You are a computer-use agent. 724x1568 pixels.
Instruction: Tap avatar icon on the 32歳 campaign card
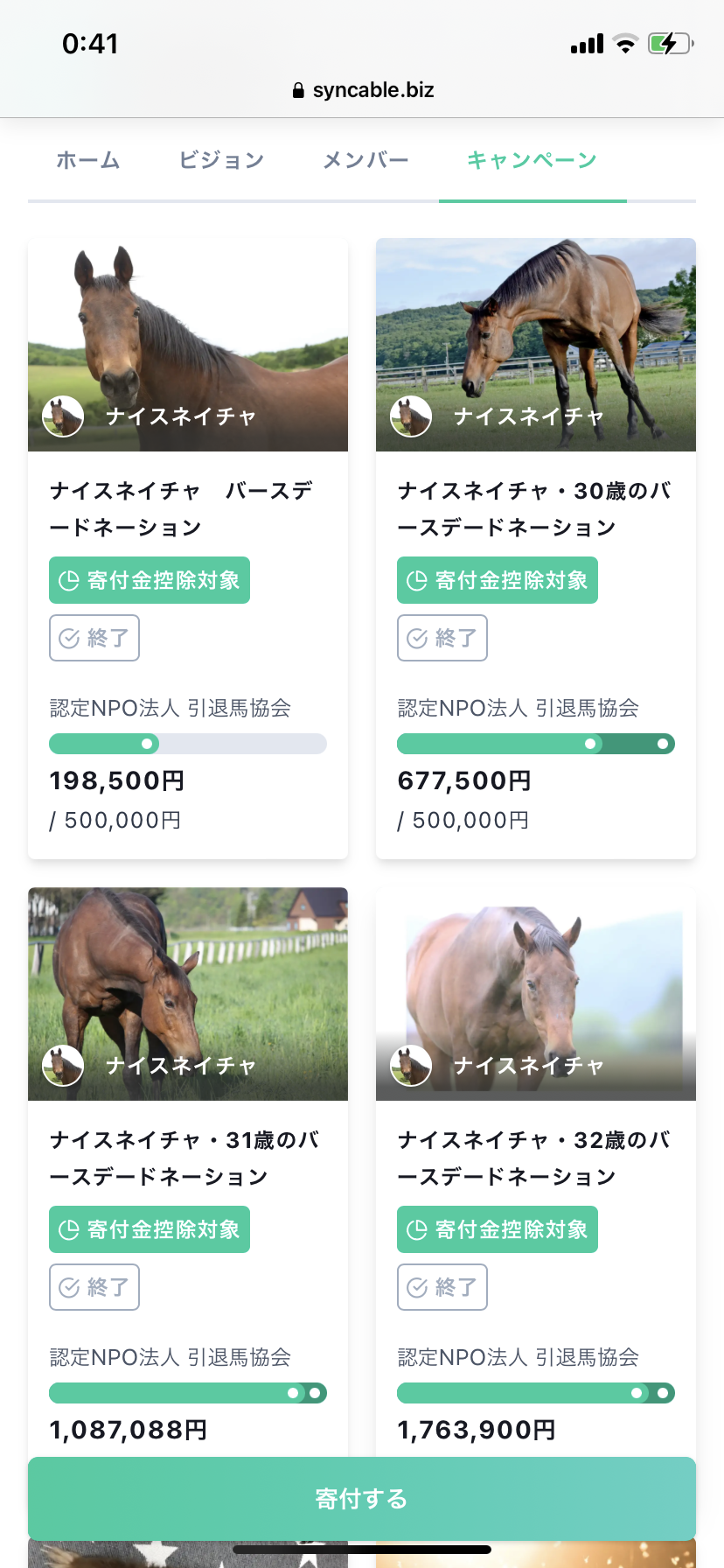(x=411, y=1065)
